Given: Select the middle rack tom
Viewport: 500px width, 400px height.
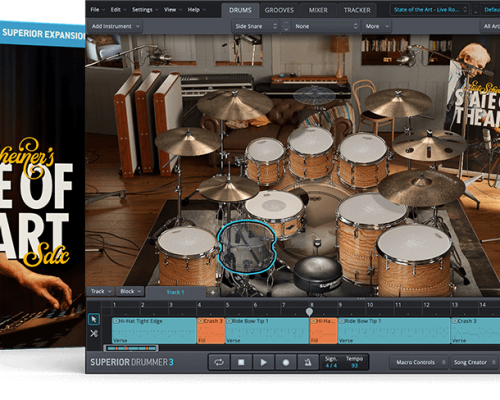Looking at the screenshot, I should point(311,152).
